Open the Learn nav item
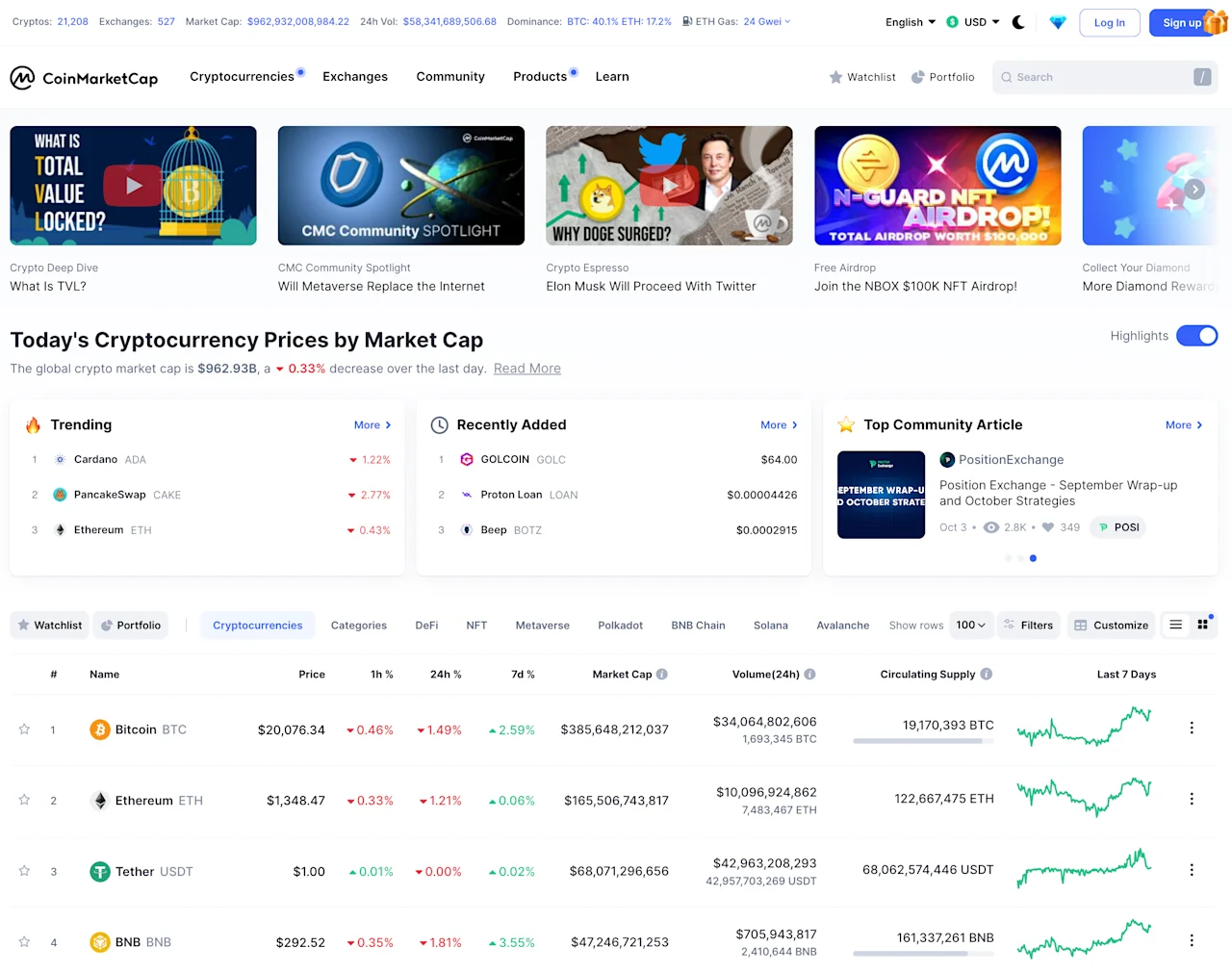 pyautogui.click(x=612, y=77)
